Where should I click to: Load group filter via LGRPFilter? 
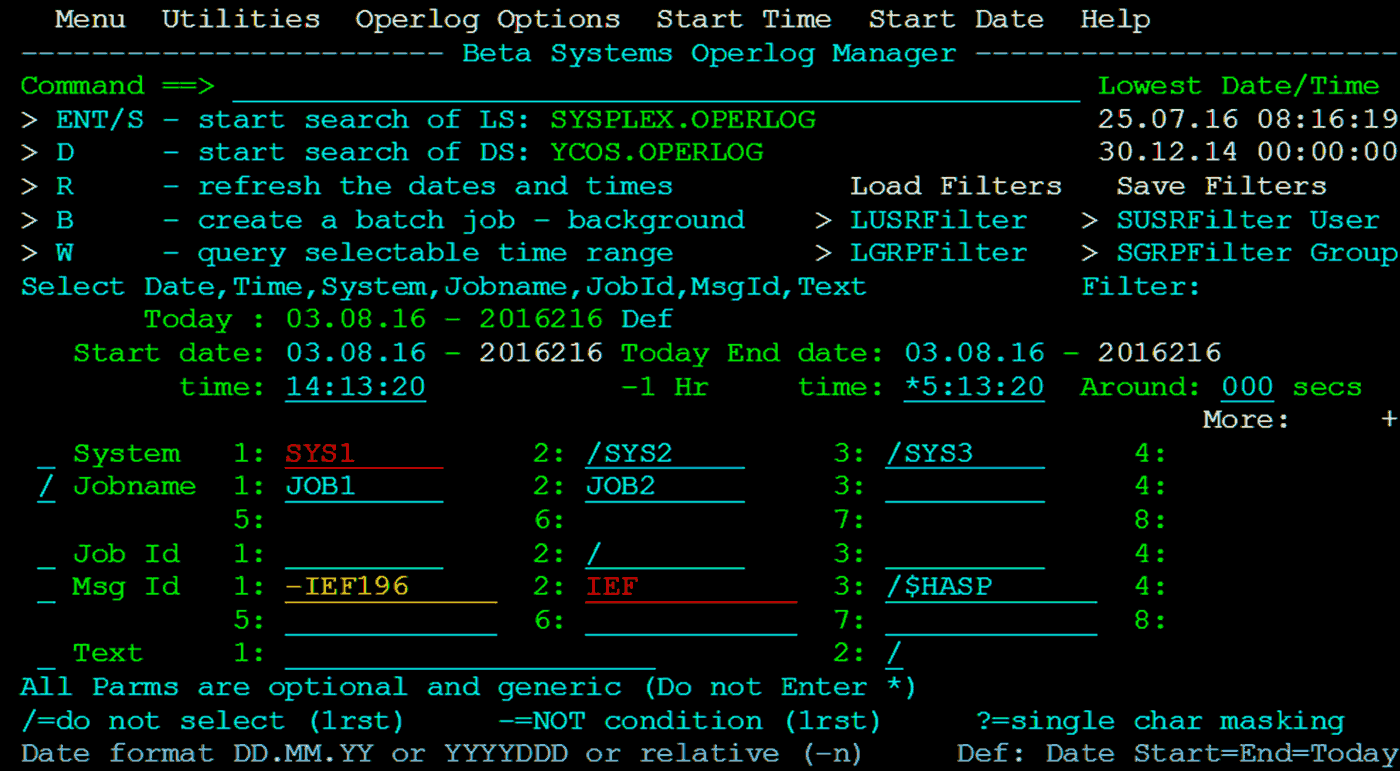pyautogui.click(x=938, y=253)
